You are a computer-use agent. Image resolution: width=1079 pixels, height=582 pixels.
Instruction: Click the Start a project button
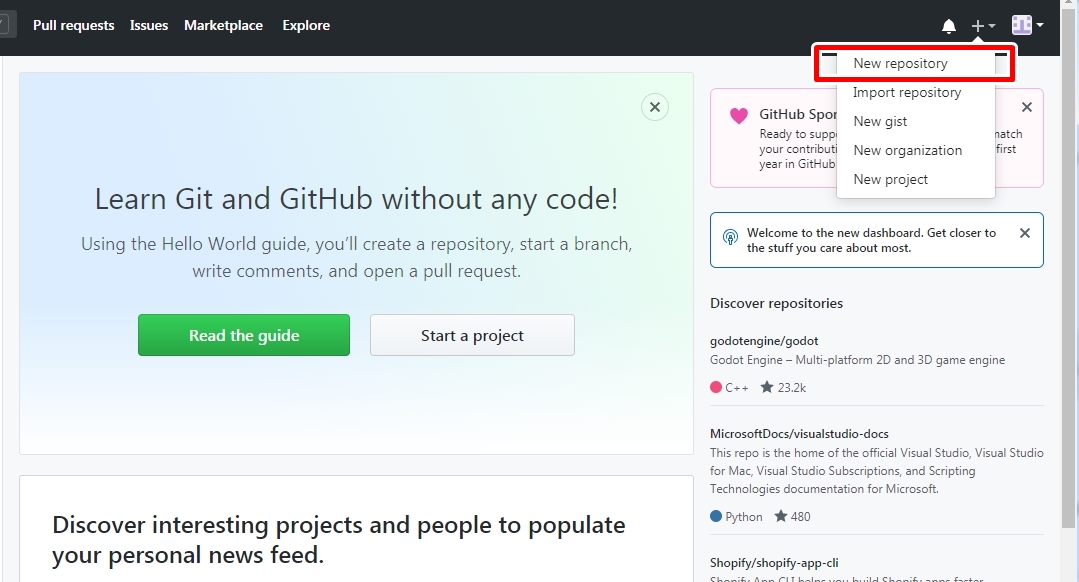(472, 335)
